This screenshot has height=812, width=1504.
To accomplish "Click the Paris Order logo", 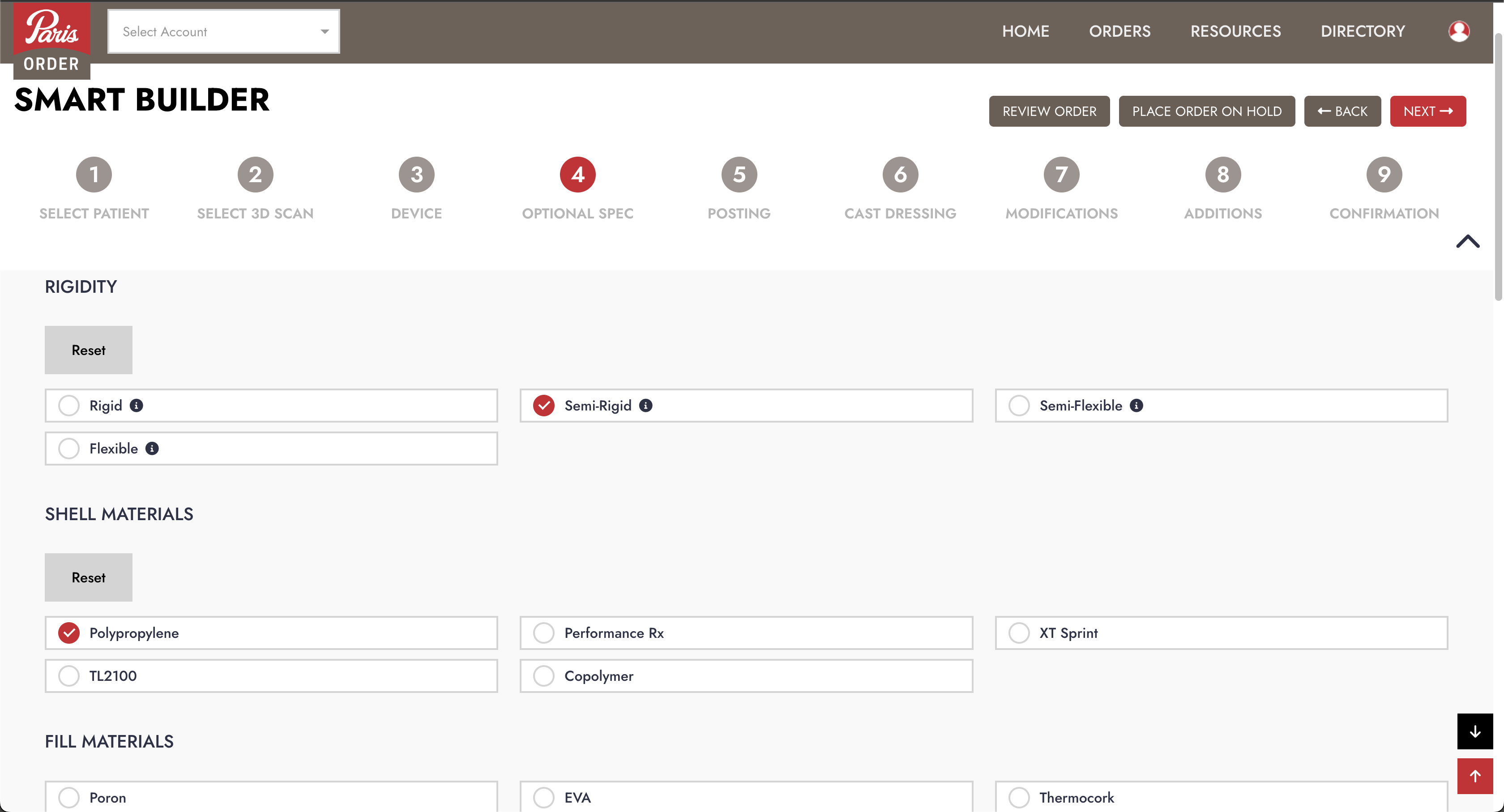I will click(x=52, y=40).
